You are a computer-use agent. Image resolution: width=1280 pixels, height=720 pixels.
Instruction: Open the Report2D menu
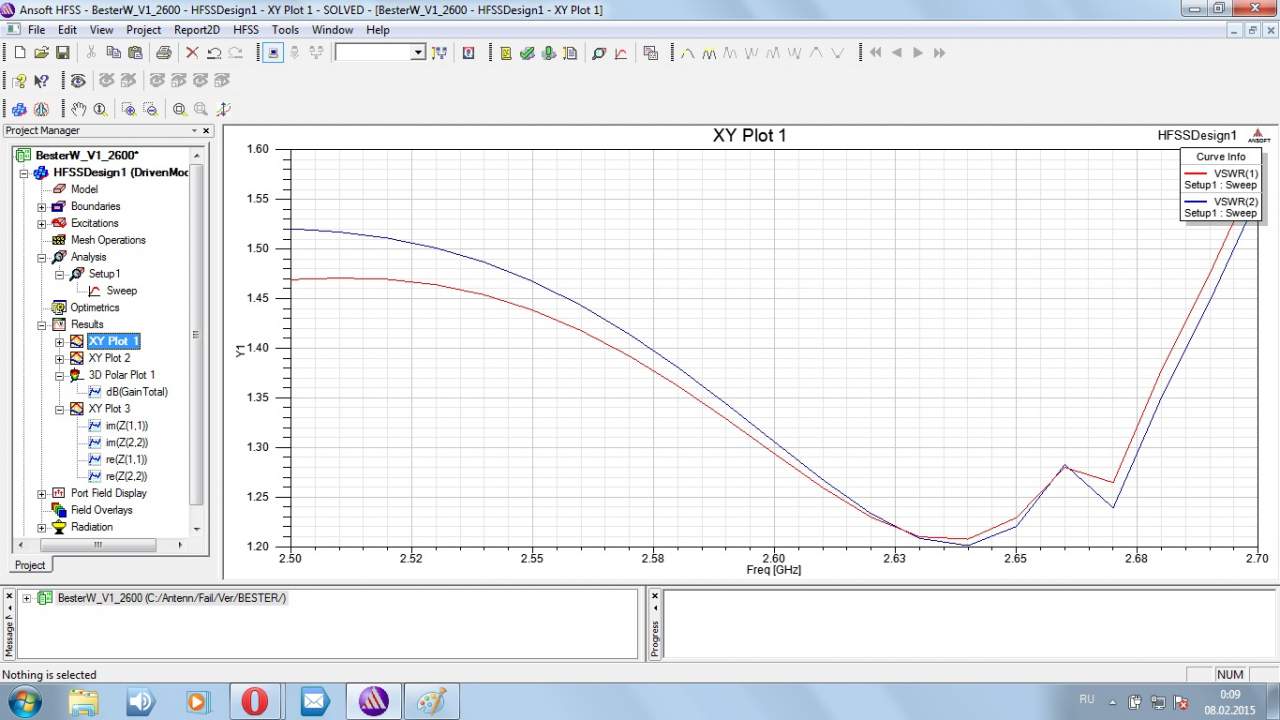(196, 30)
